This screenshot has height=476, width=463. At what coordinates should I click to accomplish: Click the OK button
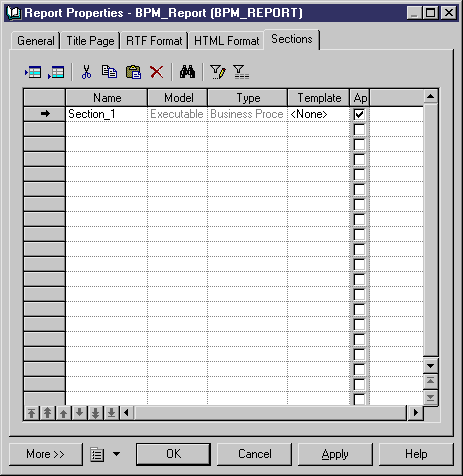pos(173,454)
